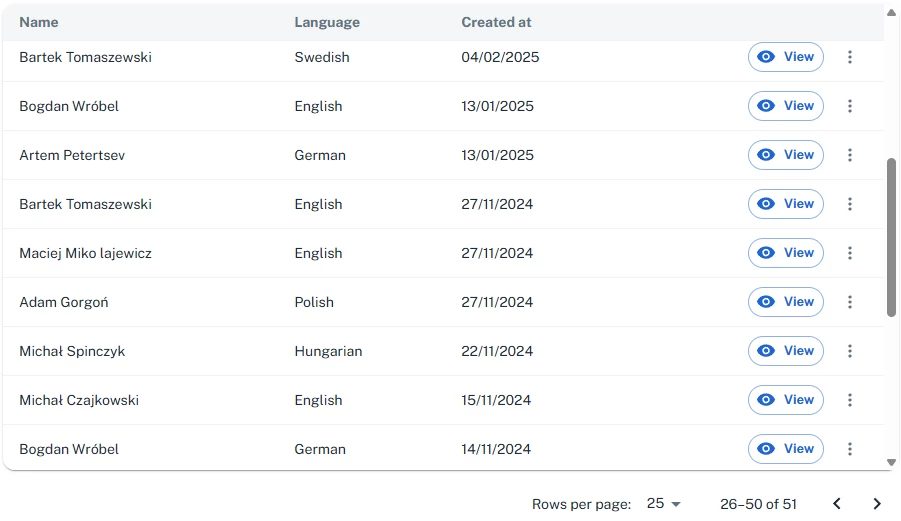Click kebab menu for Adam Gorgoń row

850,302
